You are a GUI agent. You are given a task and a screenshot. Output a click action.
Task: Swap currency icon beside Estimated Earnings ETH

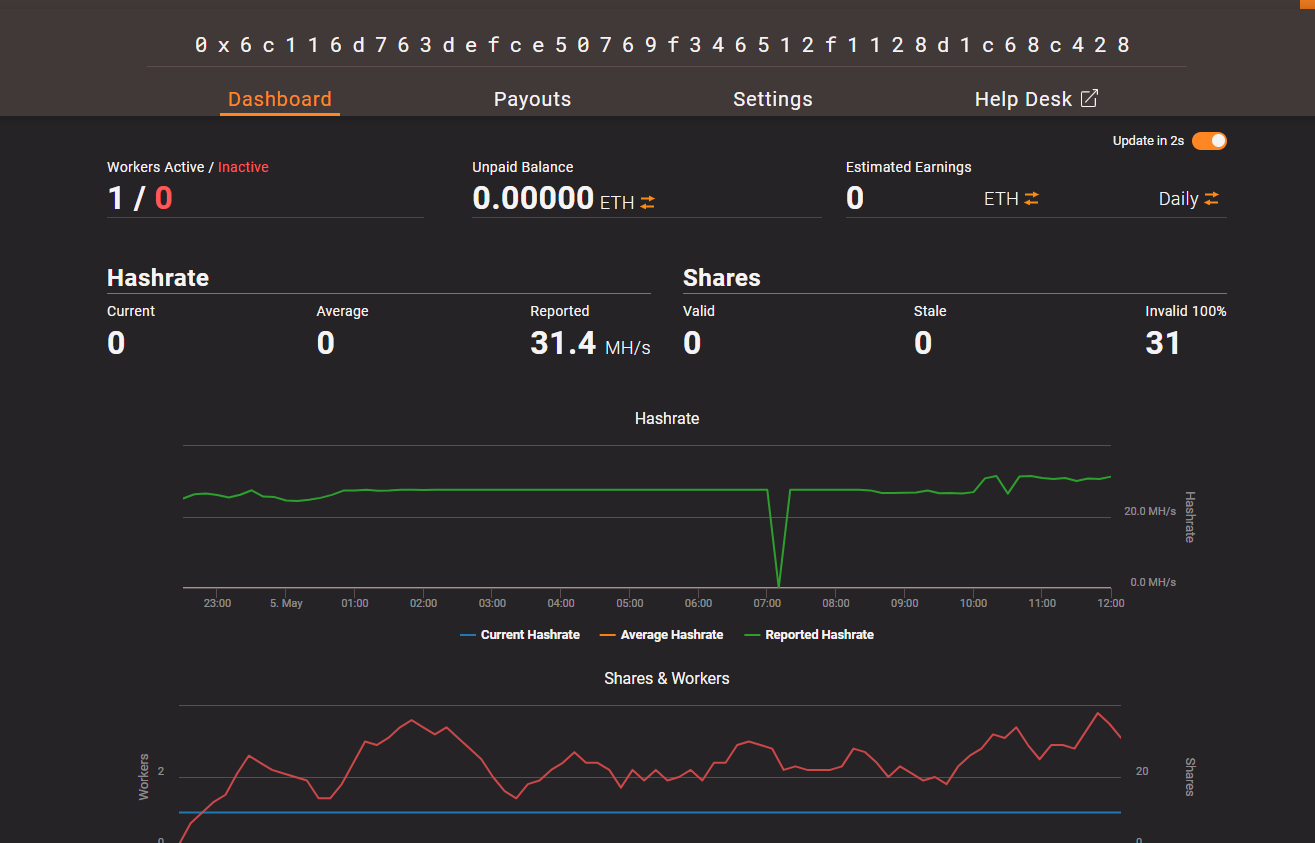[x=1032, y=199]
